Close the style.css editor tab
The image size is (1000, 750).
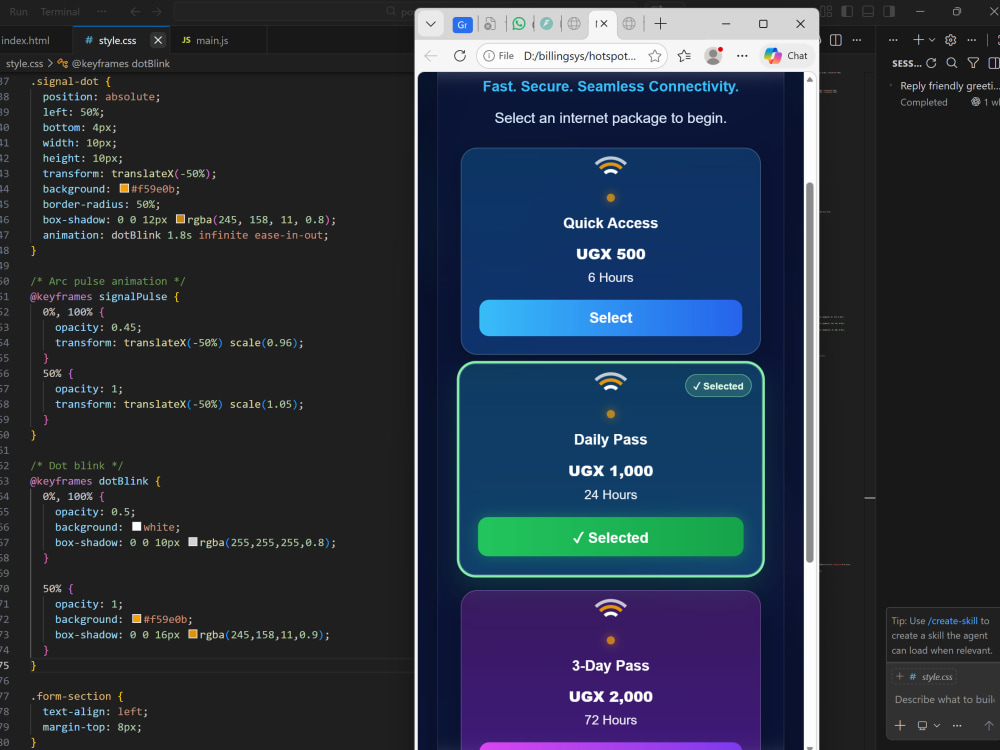pyautogui.click(x=158, y=40)
